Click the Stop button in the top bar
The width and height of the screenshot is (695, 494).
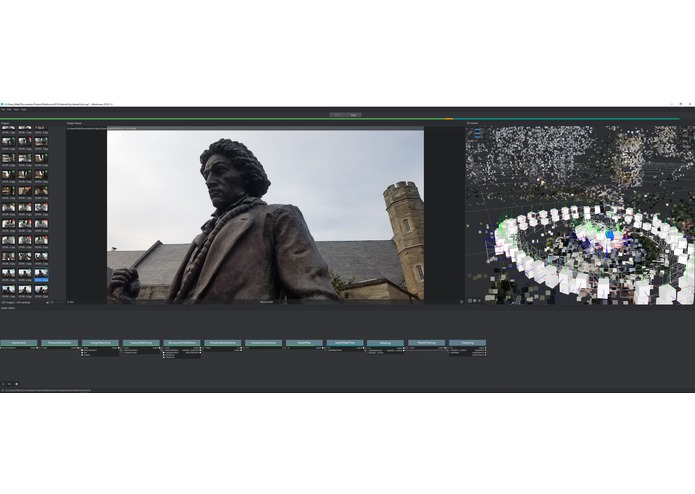tap(353, 115)
